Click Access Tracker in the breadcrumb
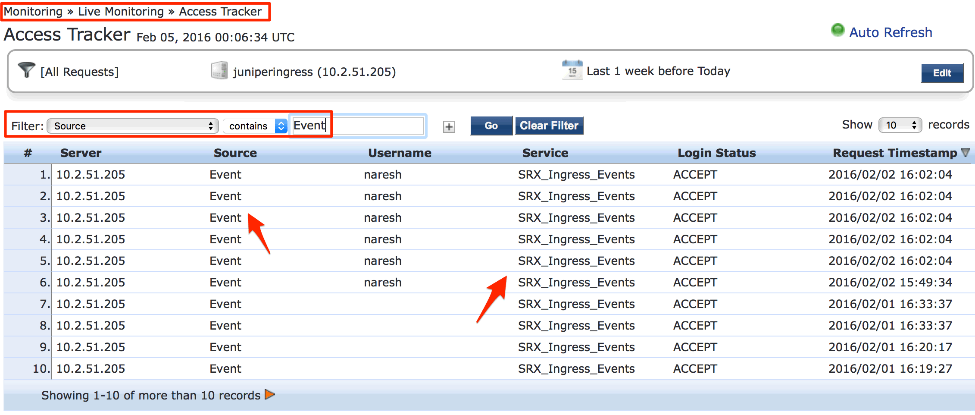This screenshot has width=975, height=415. (220, 11)
